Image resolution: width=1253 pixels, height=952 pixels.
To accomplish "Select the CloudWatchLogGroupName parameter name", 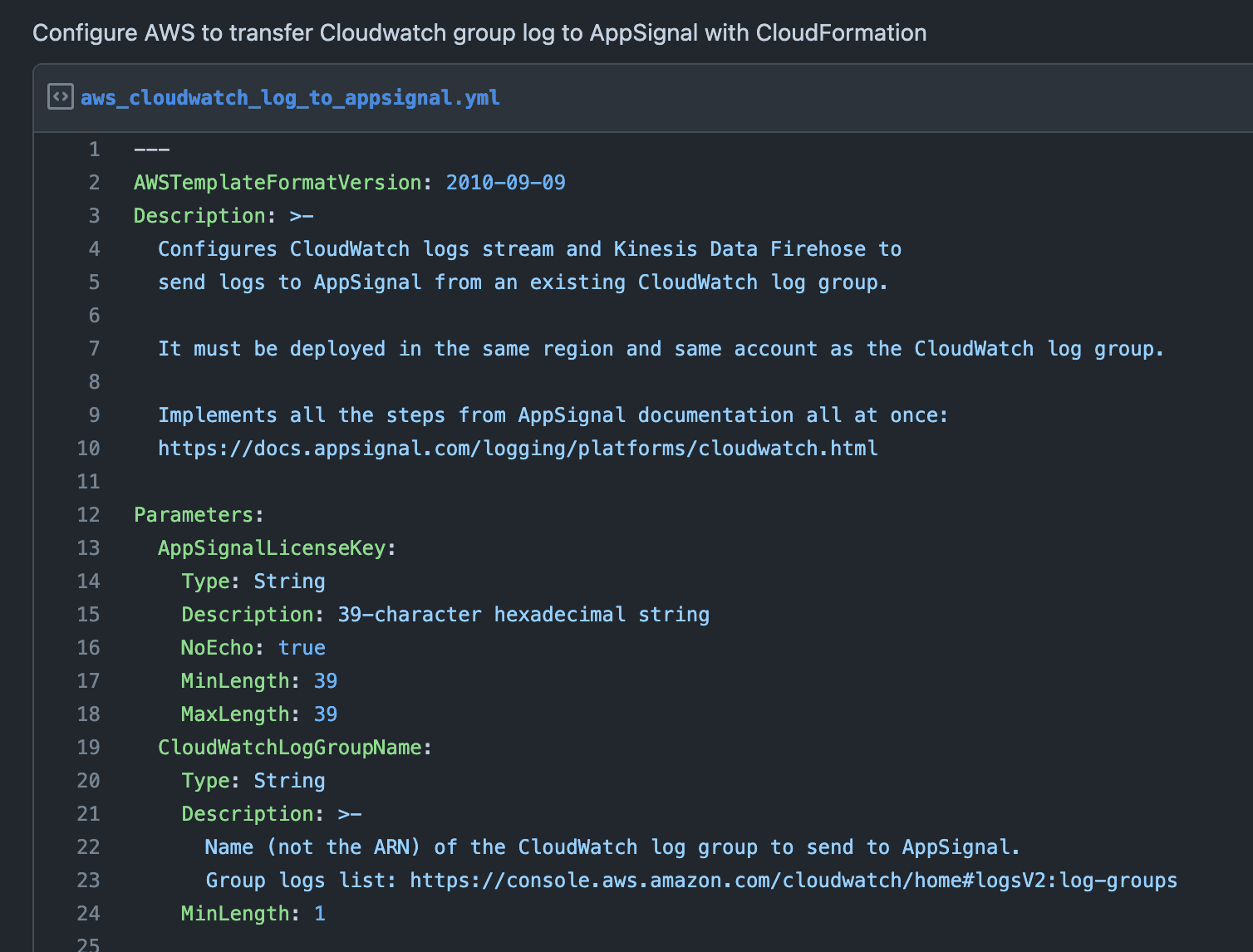I will 289,747.
